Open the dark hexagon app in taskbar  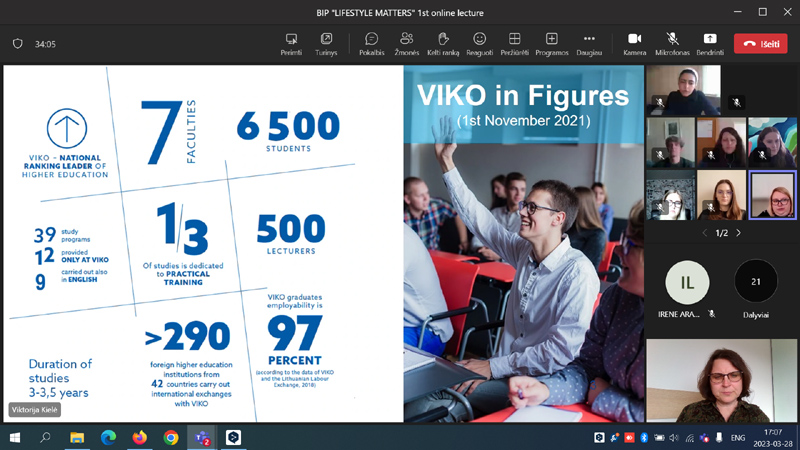233,438
